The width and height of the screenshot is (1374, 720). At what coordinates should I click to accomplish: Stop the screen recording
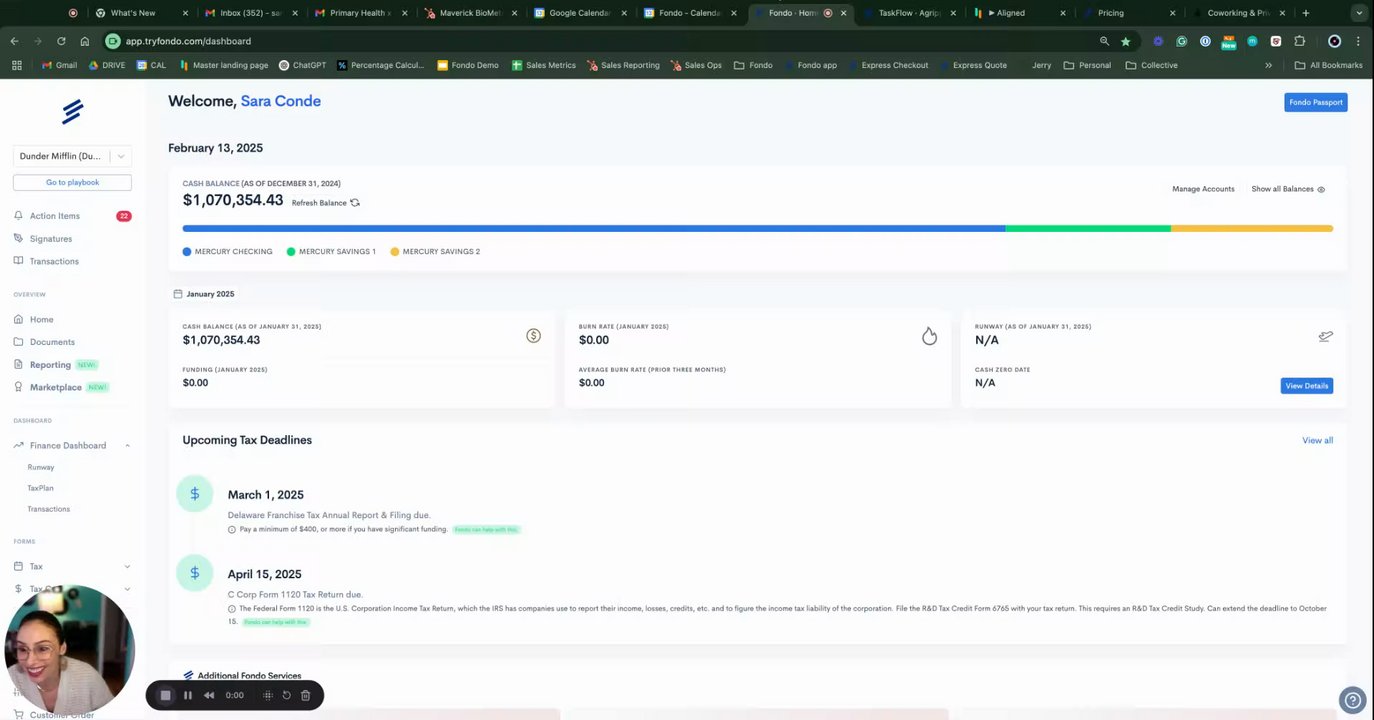pyautogui.click(x=166, y=695)
